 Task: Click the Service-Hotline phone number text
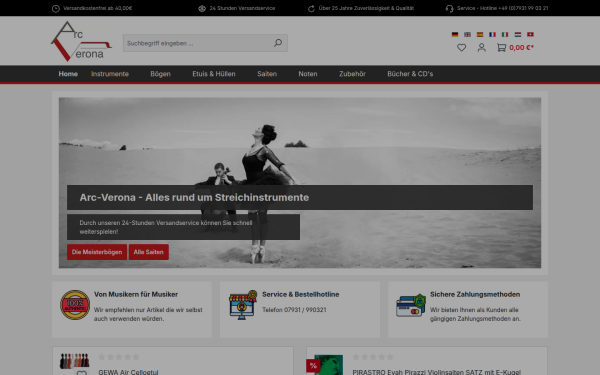(502, 8)
